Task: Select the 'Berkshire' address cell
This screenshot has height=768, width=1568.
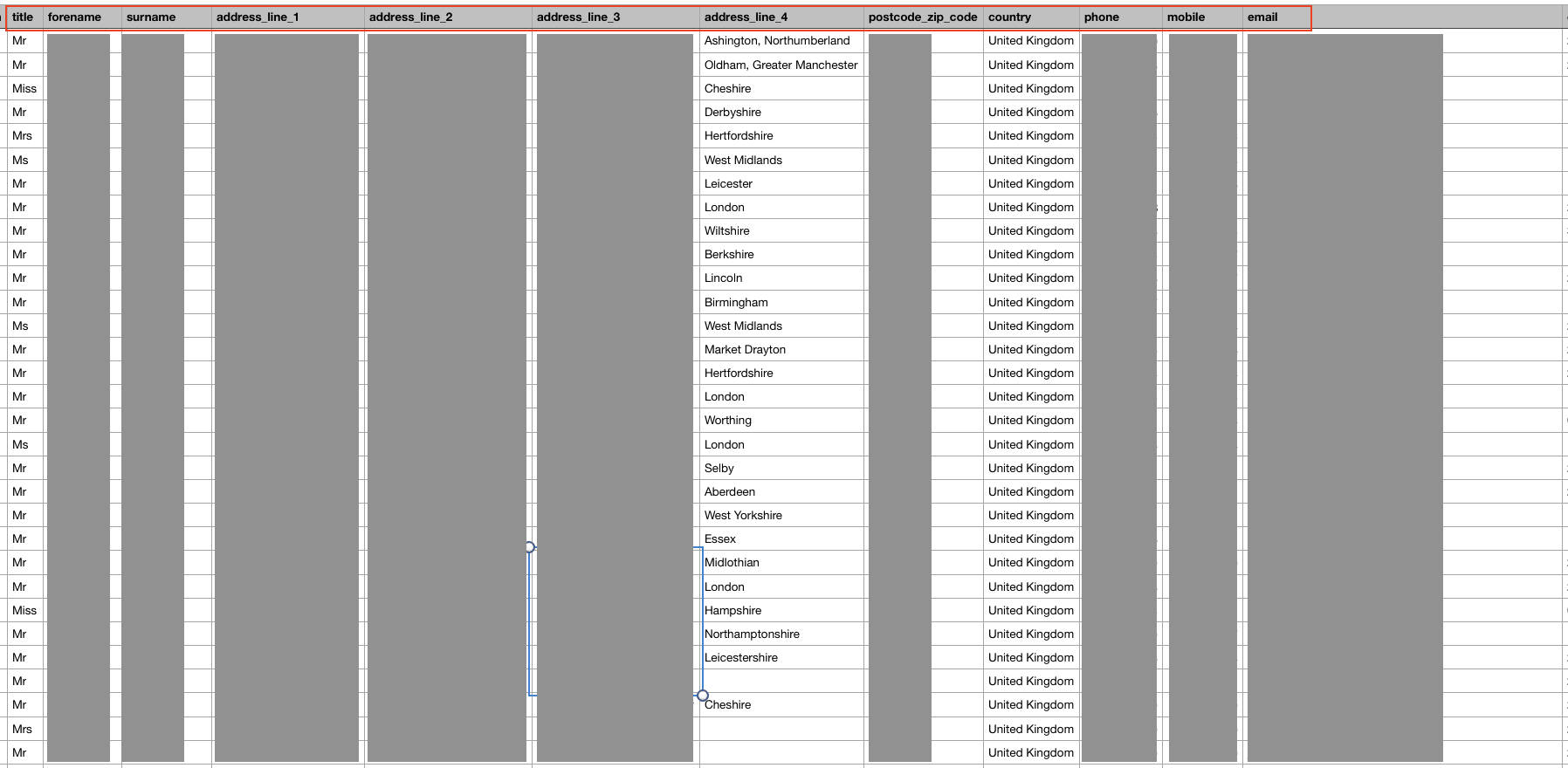Action: tap(782, 254)
